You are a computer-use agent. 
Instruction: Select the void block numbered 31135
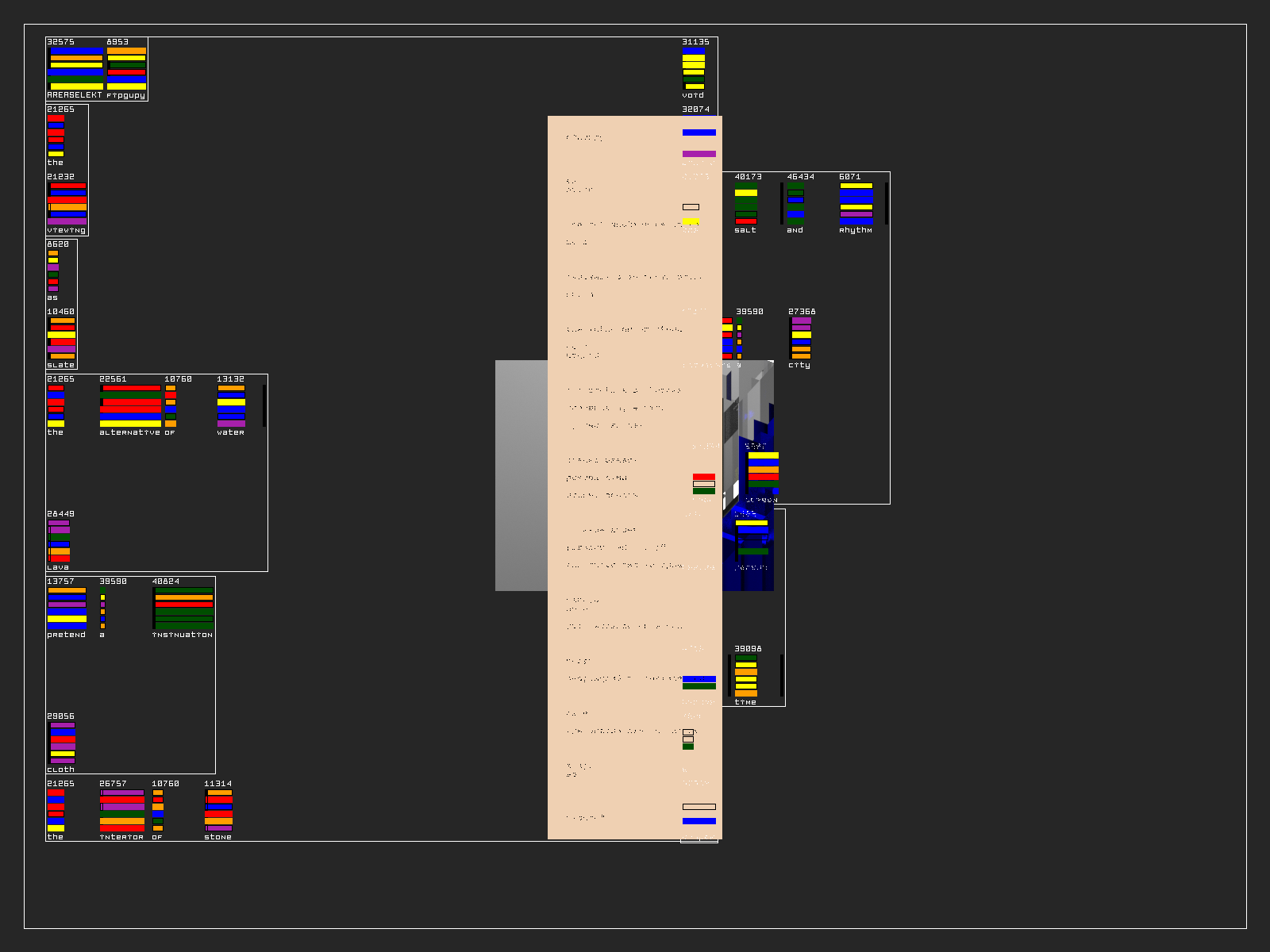click(x=694, y=68)
